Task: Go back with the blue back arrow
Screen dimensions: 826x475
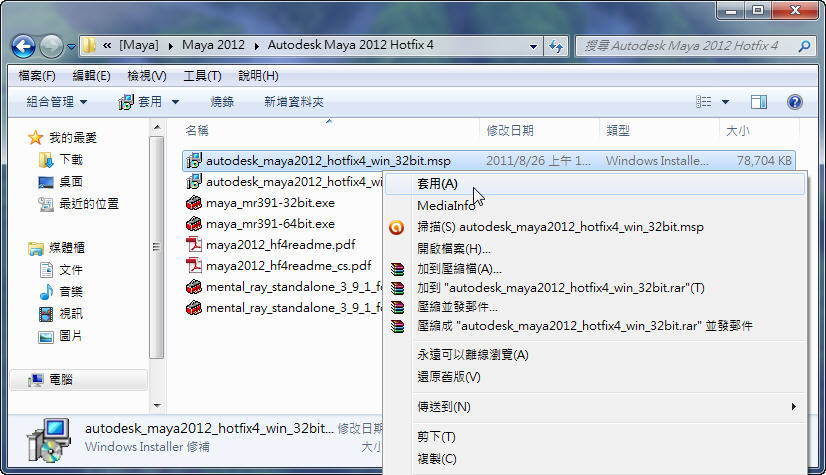Action: [x=23, y=46]
